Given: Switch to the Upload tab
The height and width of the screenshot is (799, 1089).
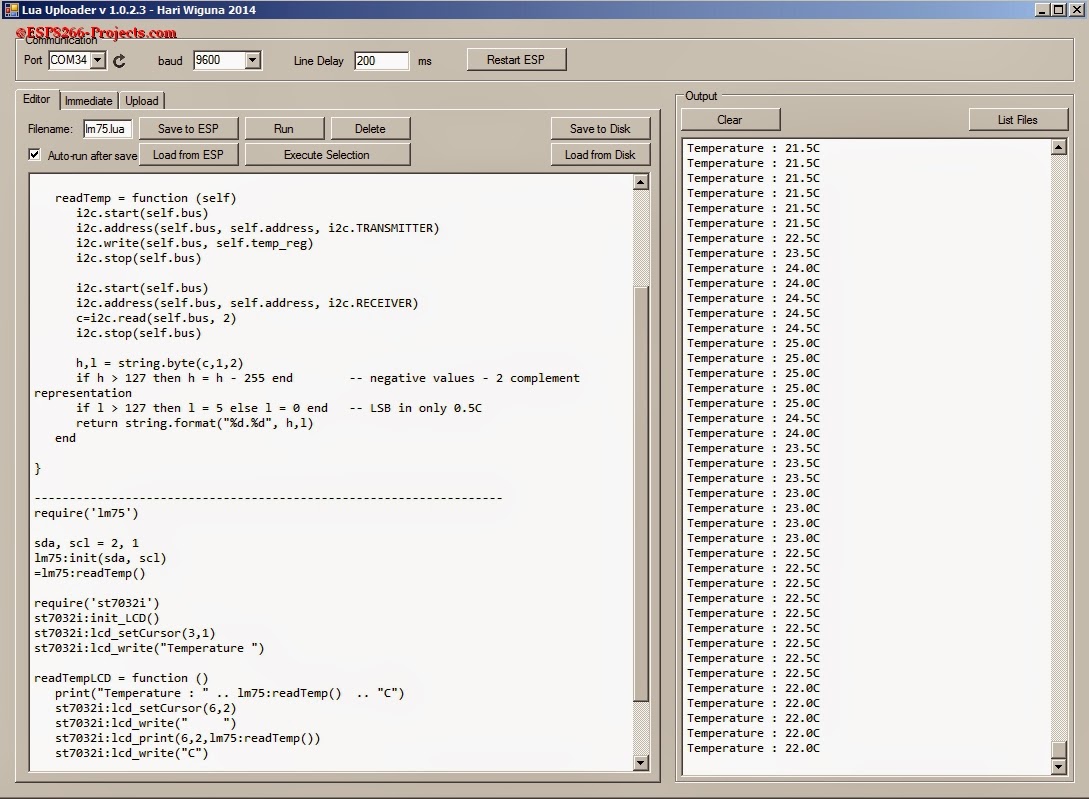Looking at the screenshot, I should pyautogui.click(x=142, y=101).
